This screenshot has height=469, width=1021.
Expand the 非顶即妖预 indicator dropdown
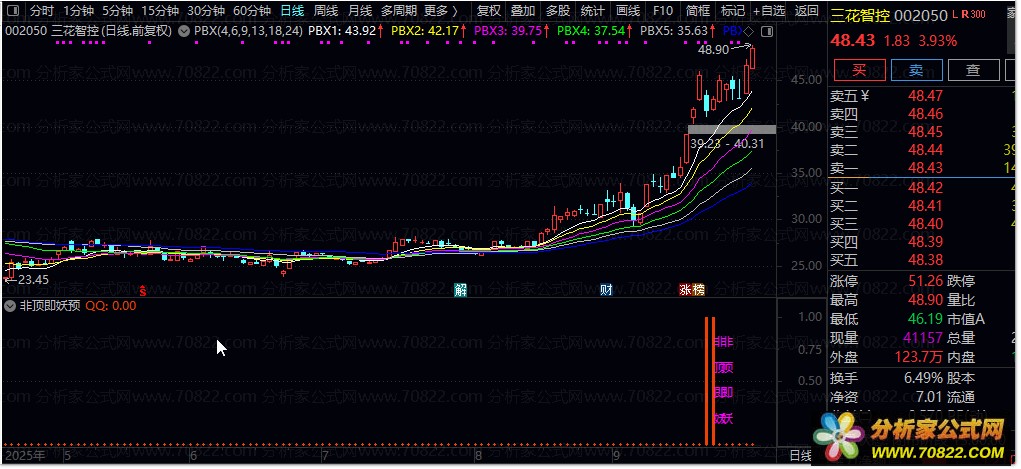(10, 306)
